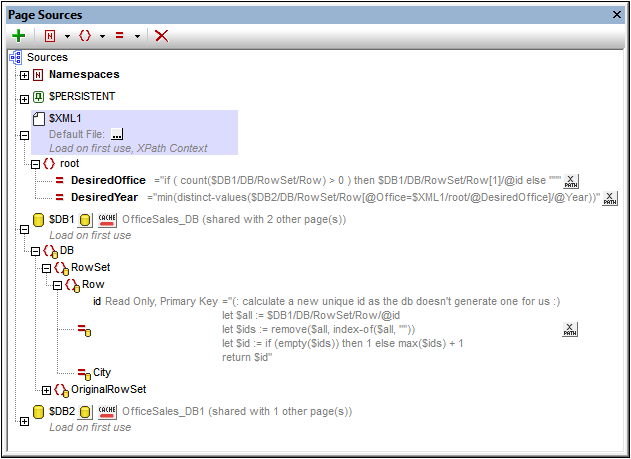
Task: Click the Add Element braces toolbar icon
Action: [85, 36]
